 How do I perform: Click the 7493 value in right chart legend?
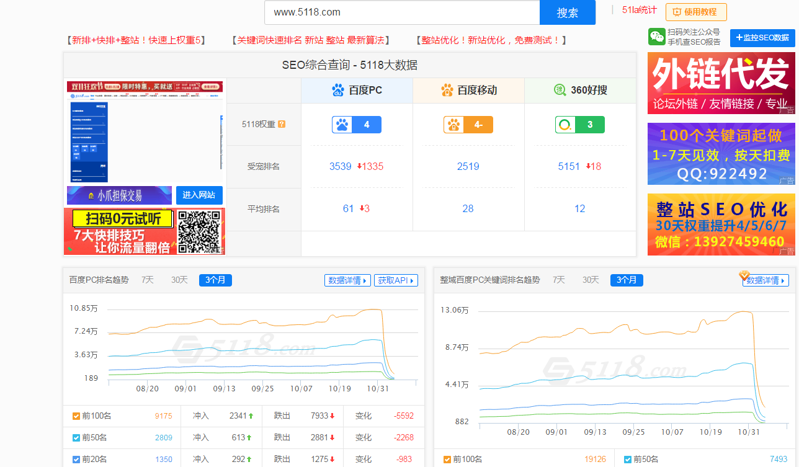[778, 459]
